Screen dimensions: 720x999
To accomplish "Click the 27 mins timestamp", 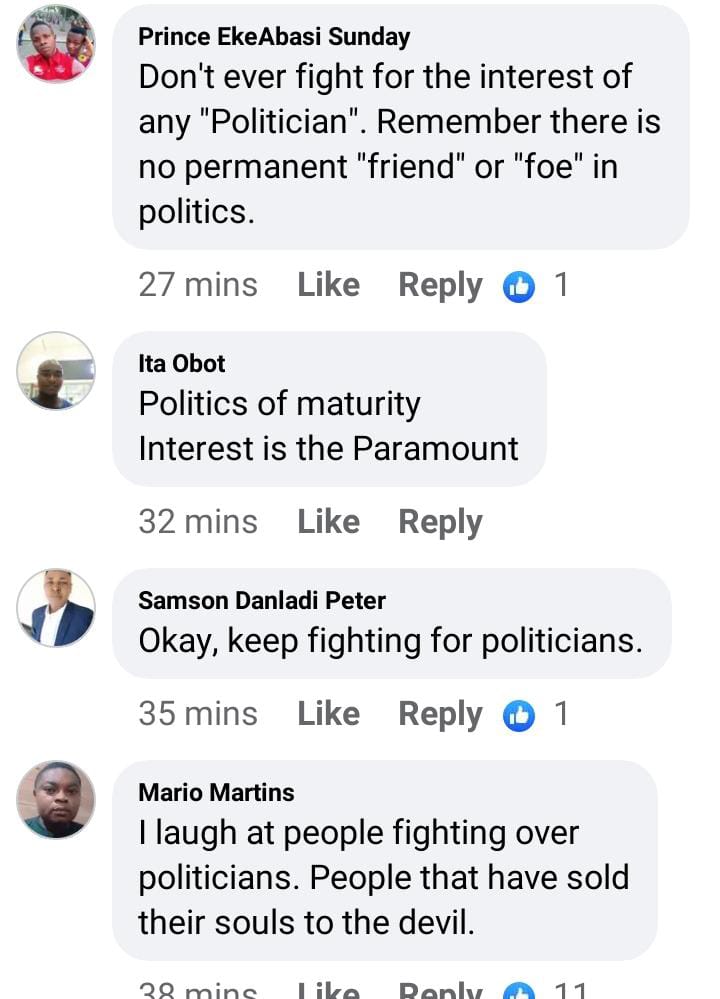I will pyautogui.click(x=198, y=285).
